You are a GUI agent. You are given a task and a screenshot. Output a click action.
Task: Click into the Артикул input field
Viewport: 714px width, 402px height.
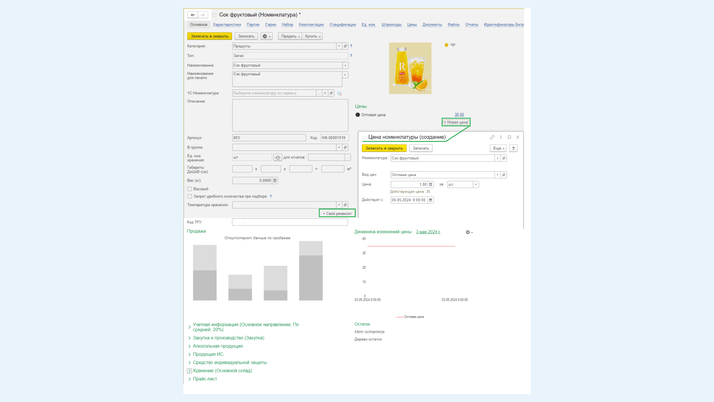click(x=269, y=138)
